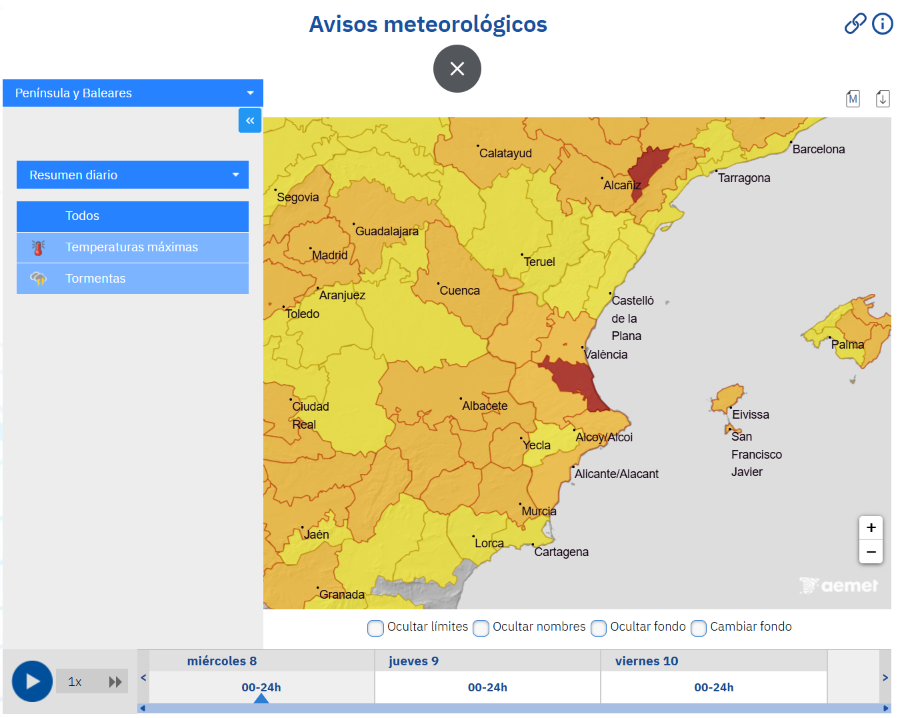Click the Lorca label on the map
The image size is (900, 718).
pos(489,543)
